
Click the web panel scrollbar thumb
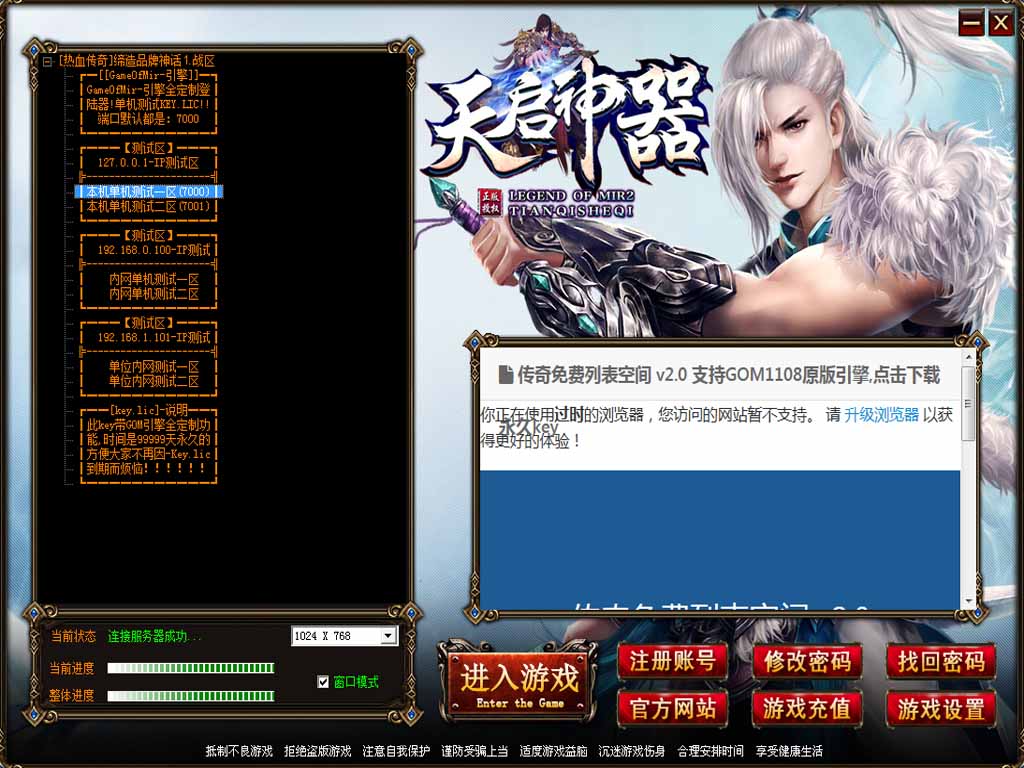tap(968, 403)
